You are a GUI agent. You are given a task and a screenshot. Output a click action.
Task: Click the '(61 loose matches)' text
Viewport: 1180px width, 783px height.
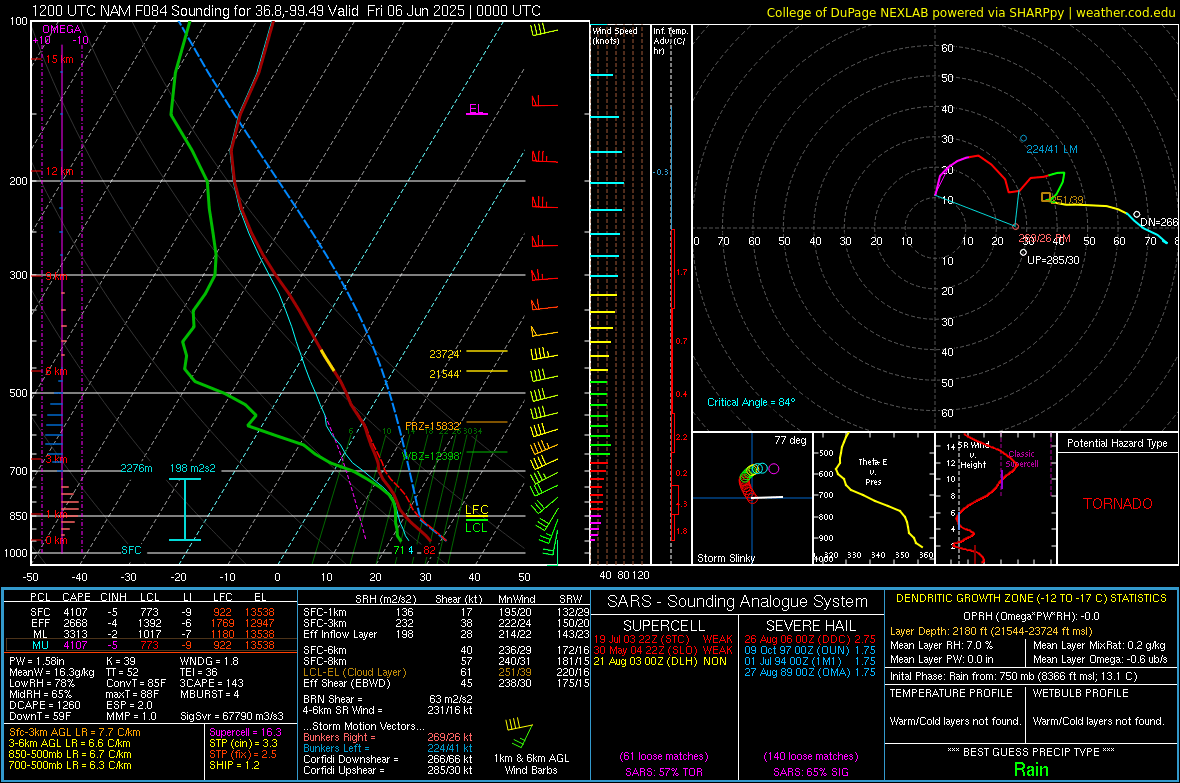pos(664,756)
